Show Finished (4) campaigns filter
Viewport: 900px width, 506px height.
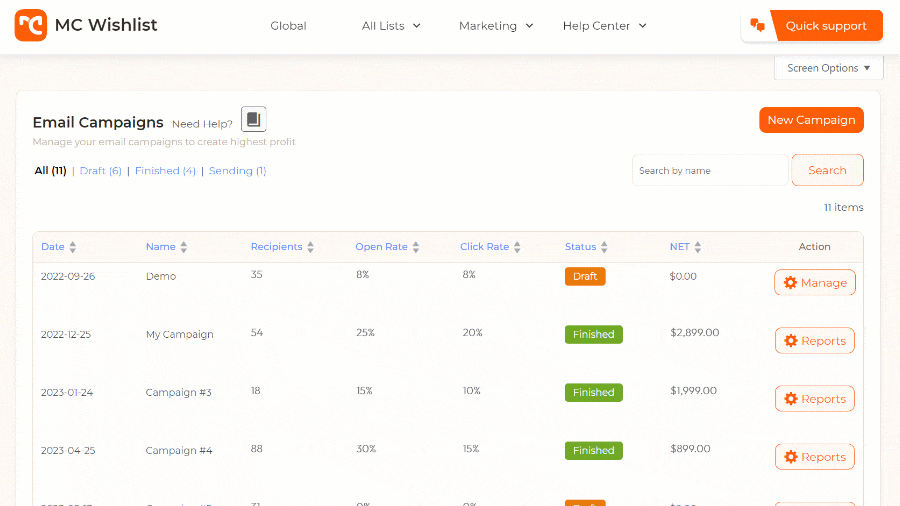[165, 171]
